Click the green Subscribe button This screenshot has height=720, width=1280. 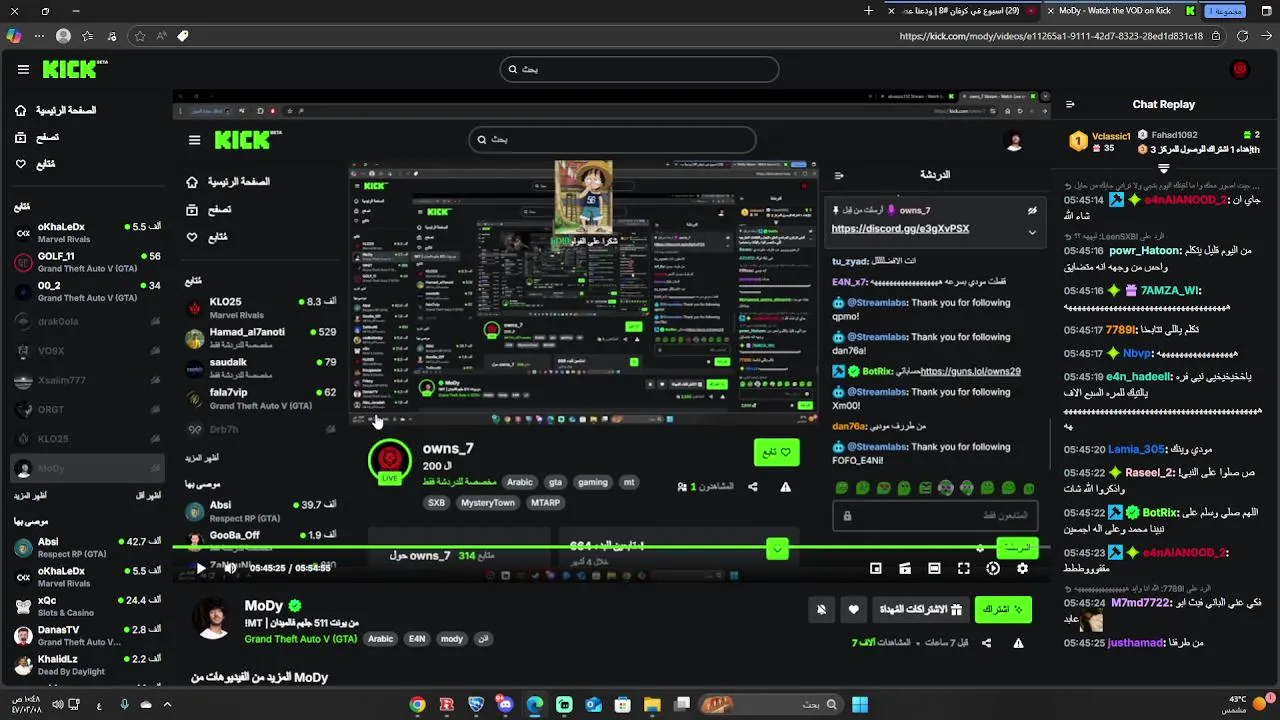1003,609
